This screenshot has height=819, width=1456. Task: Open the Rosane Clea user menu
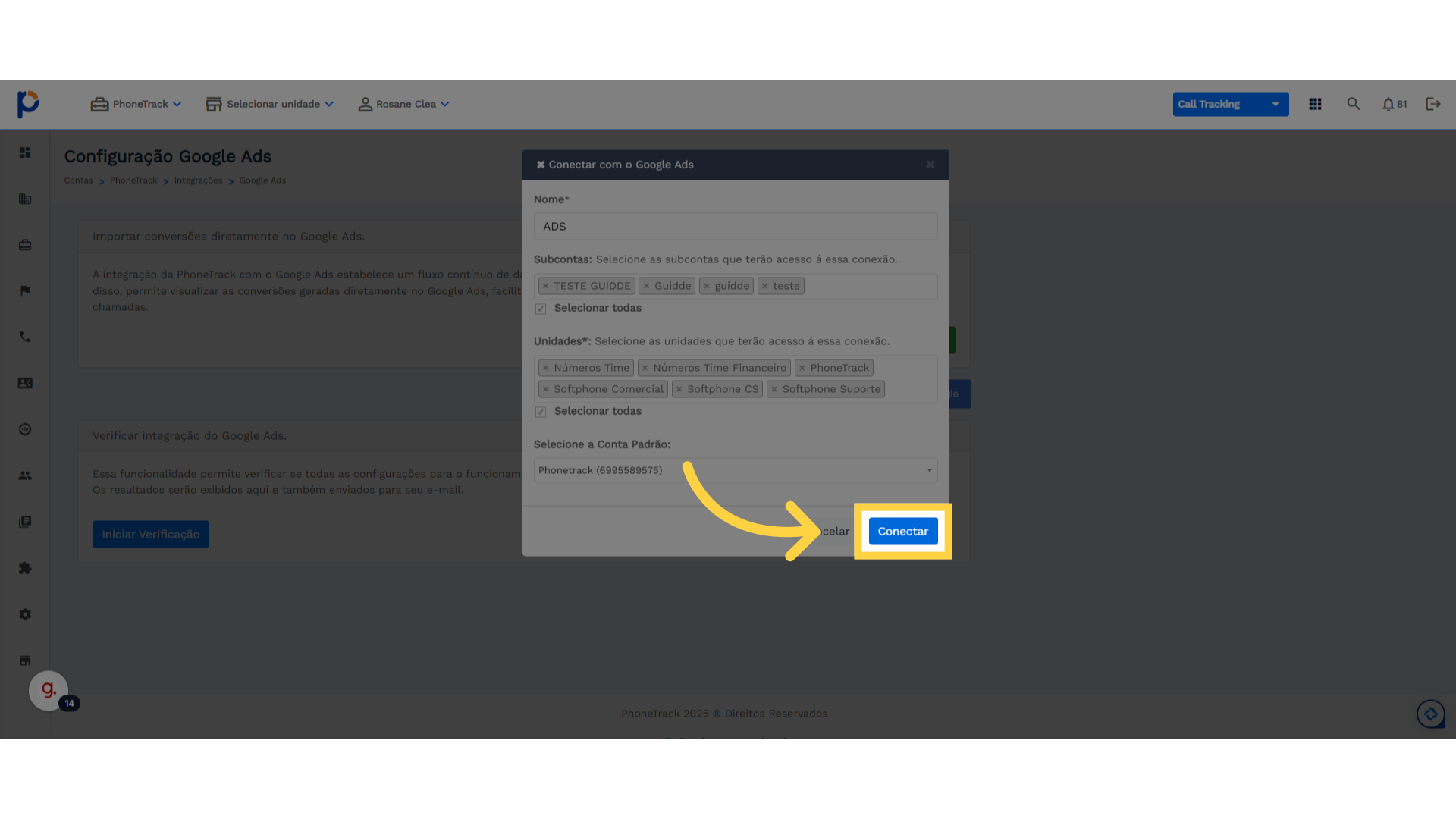pos(403,104)
